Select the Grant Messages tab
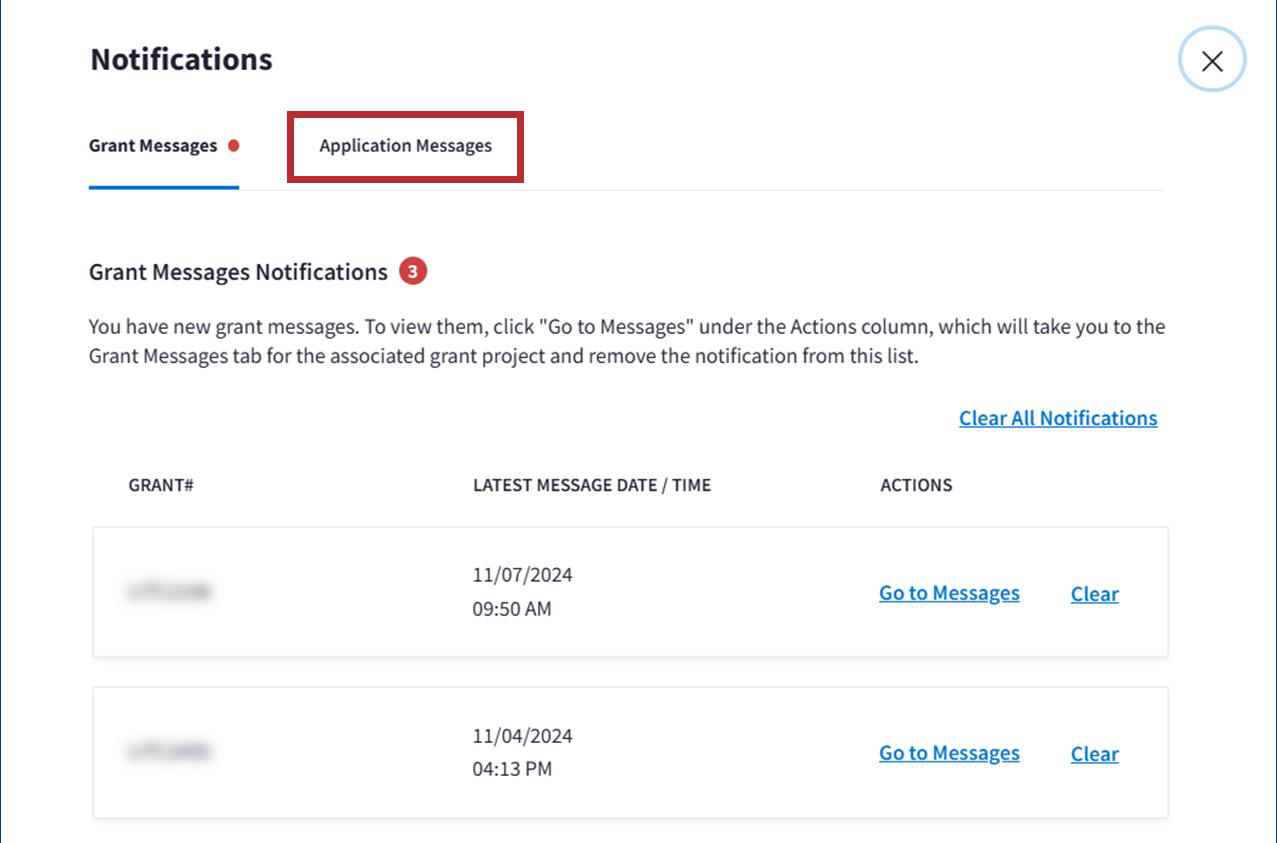The height and width of the screenshot is (843, 1277). point(153,146)
